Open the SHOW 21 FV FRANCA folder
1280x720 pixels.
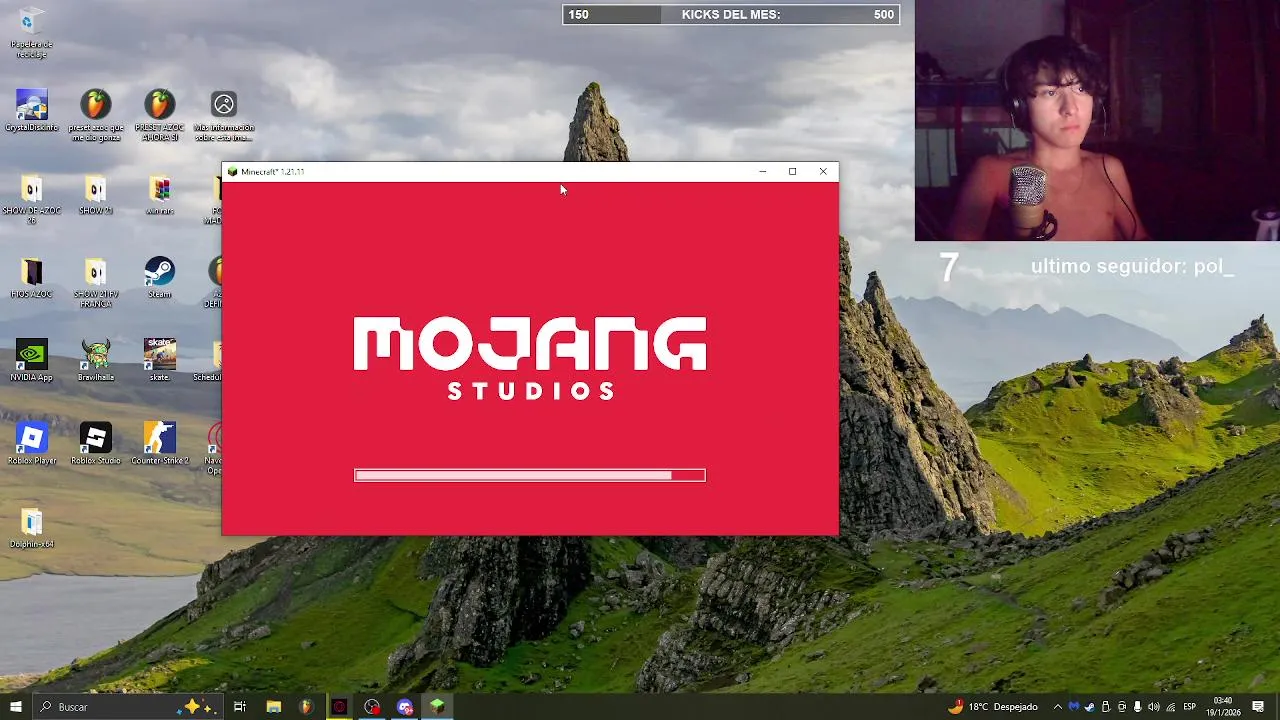[x=95, y=283]
